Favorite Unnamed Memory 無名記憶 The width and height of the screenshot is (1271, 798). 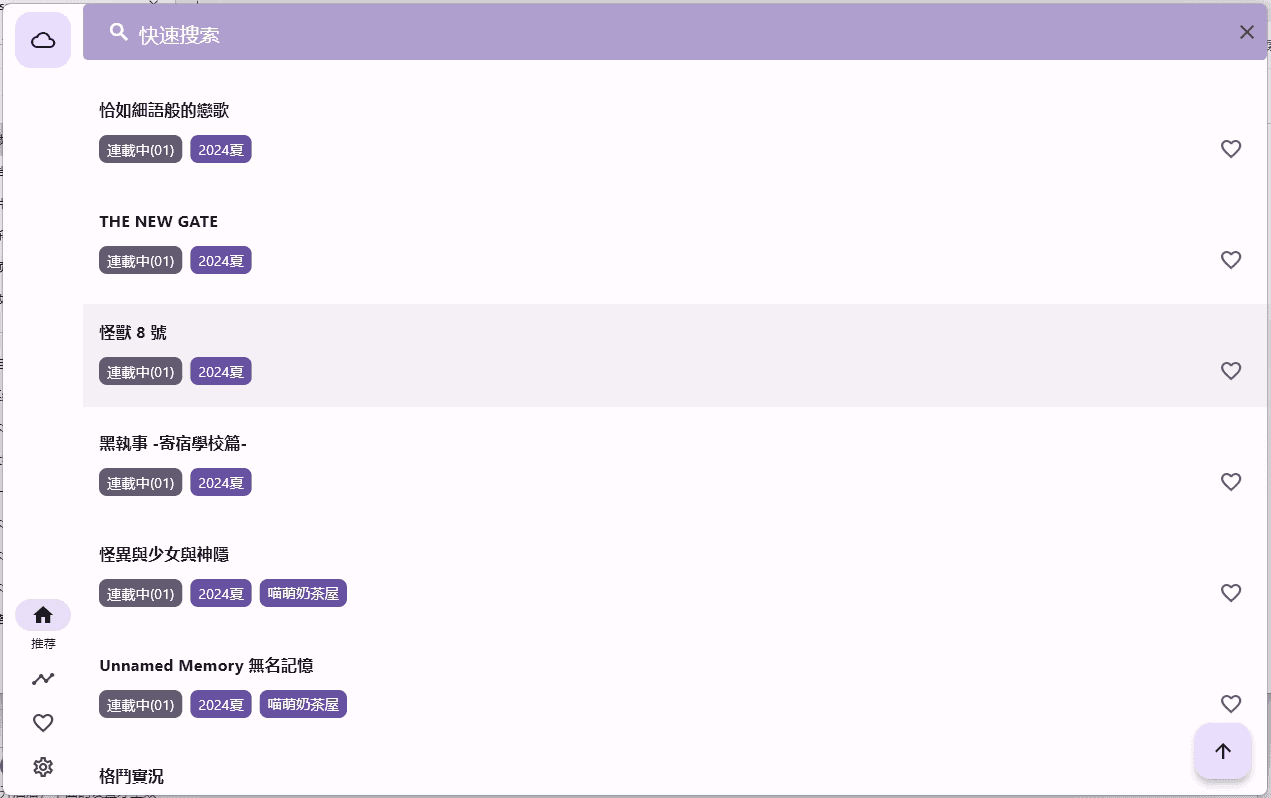point(1231,704)
